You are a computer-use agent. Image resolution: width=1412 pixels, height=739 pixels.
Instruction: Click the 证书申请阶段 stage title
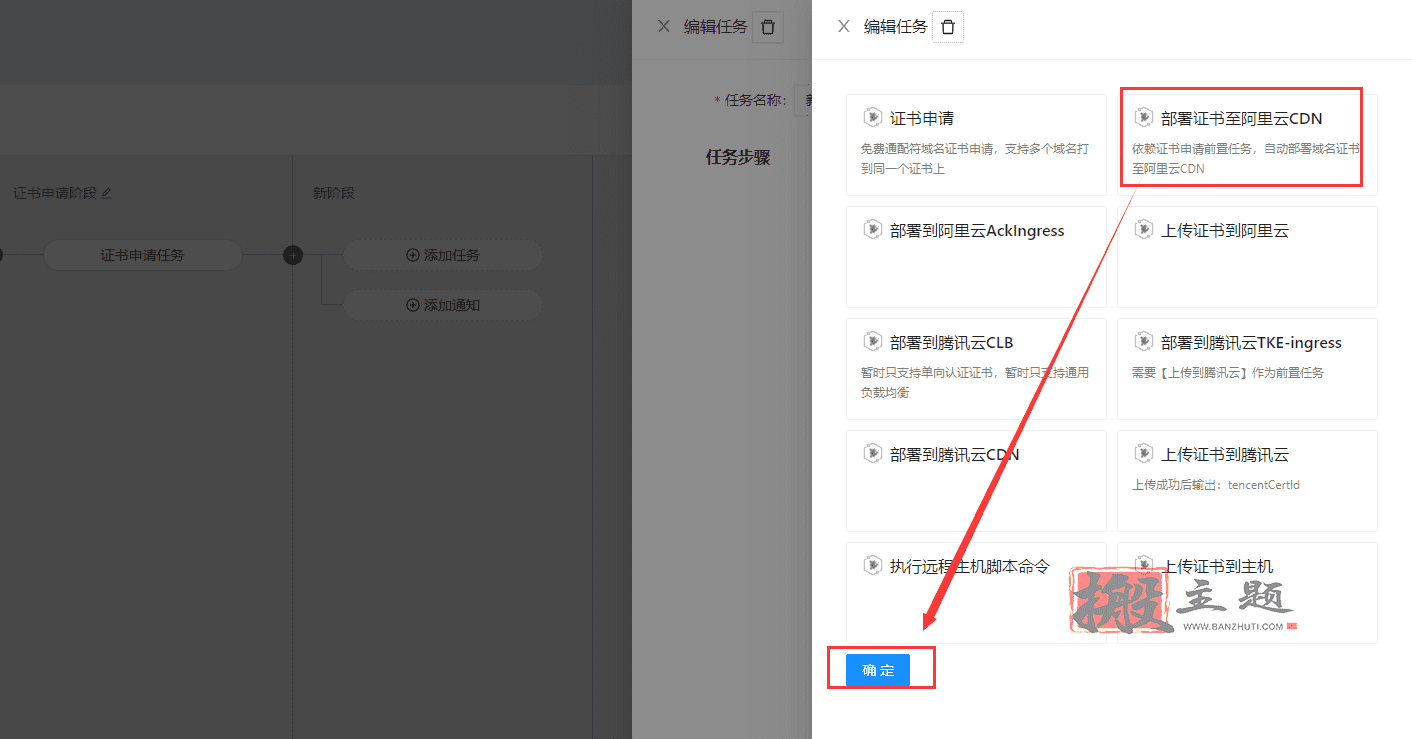[55, 193]
